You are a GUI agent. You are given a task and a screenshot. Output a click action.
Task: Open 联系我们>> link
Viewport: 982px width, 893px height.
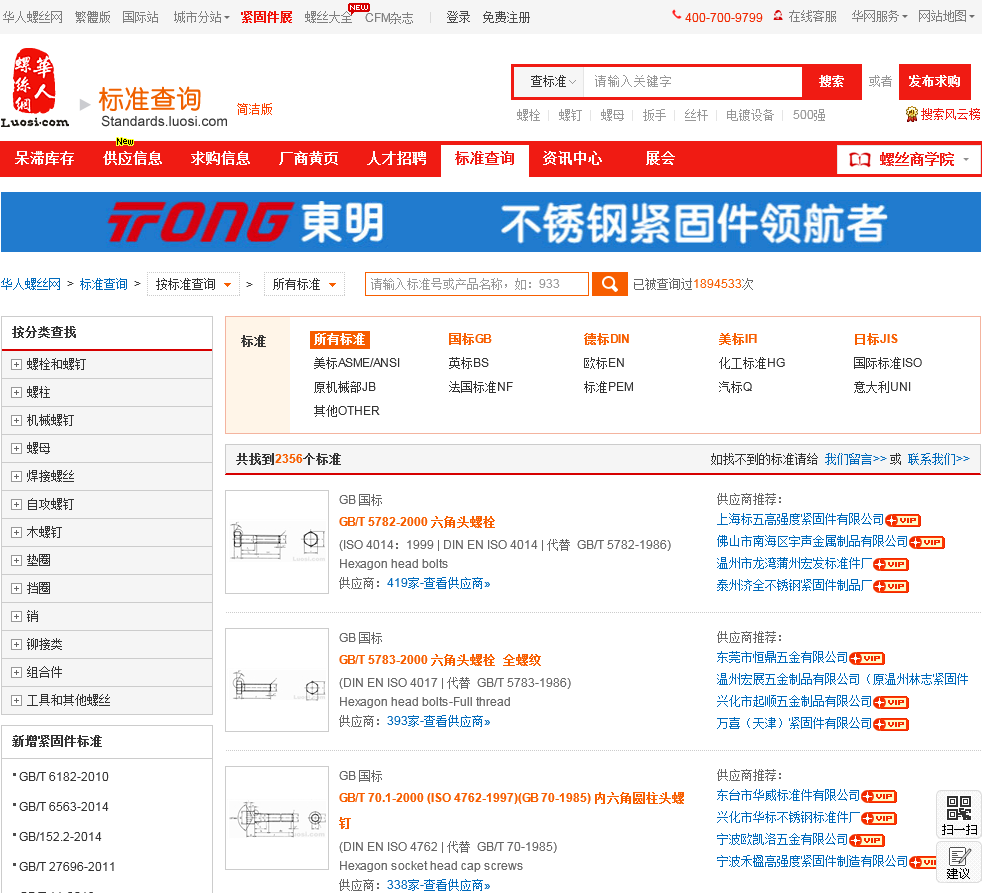[938, 460]
